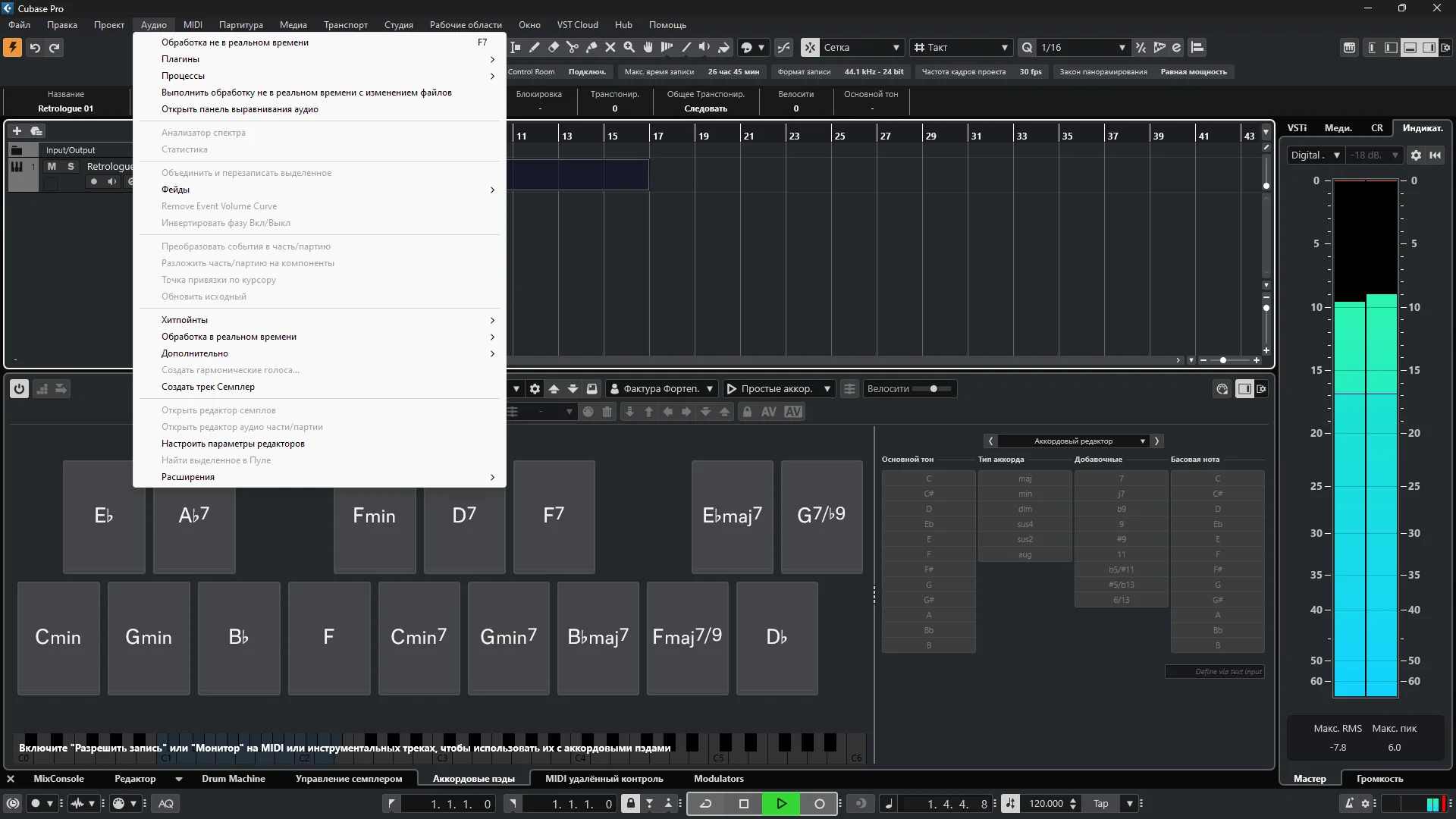The height and width of the screenshot is (819, 1456).
Task: Click Создать трек Семплер menu entry
Action: click(208, 387)
